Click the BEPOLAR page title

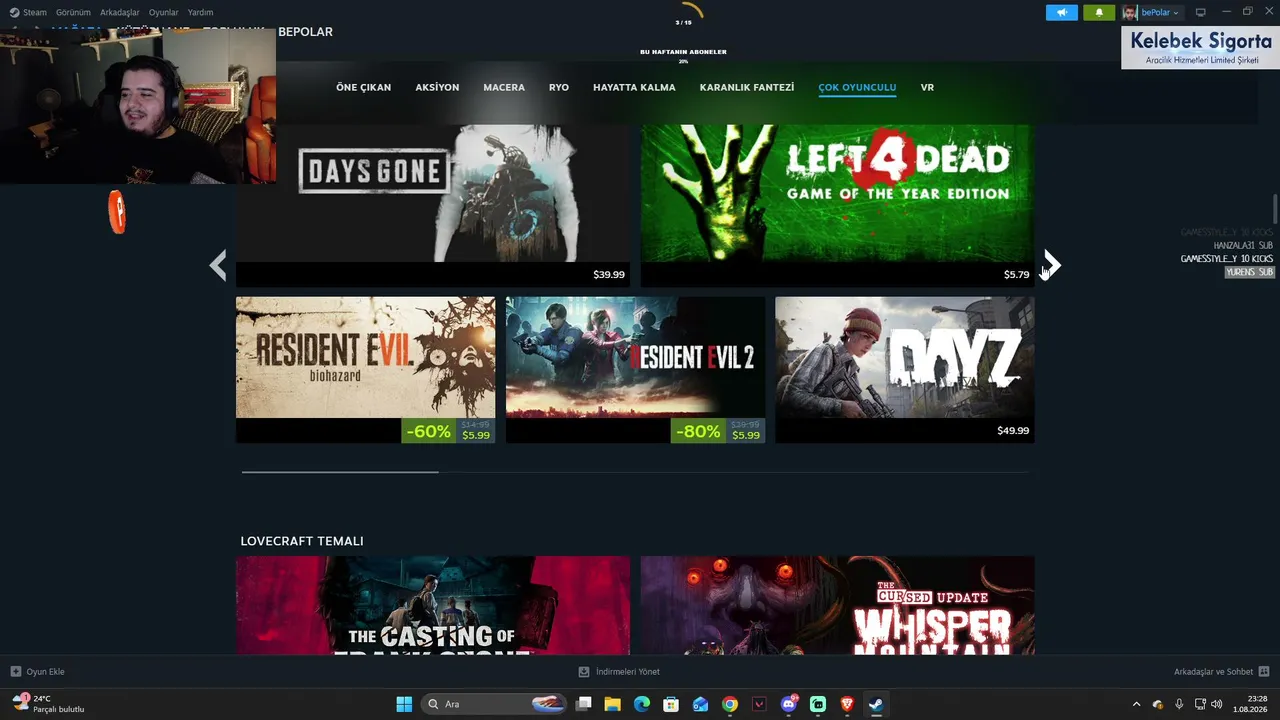pyautogui.click(x=305, y=32)
